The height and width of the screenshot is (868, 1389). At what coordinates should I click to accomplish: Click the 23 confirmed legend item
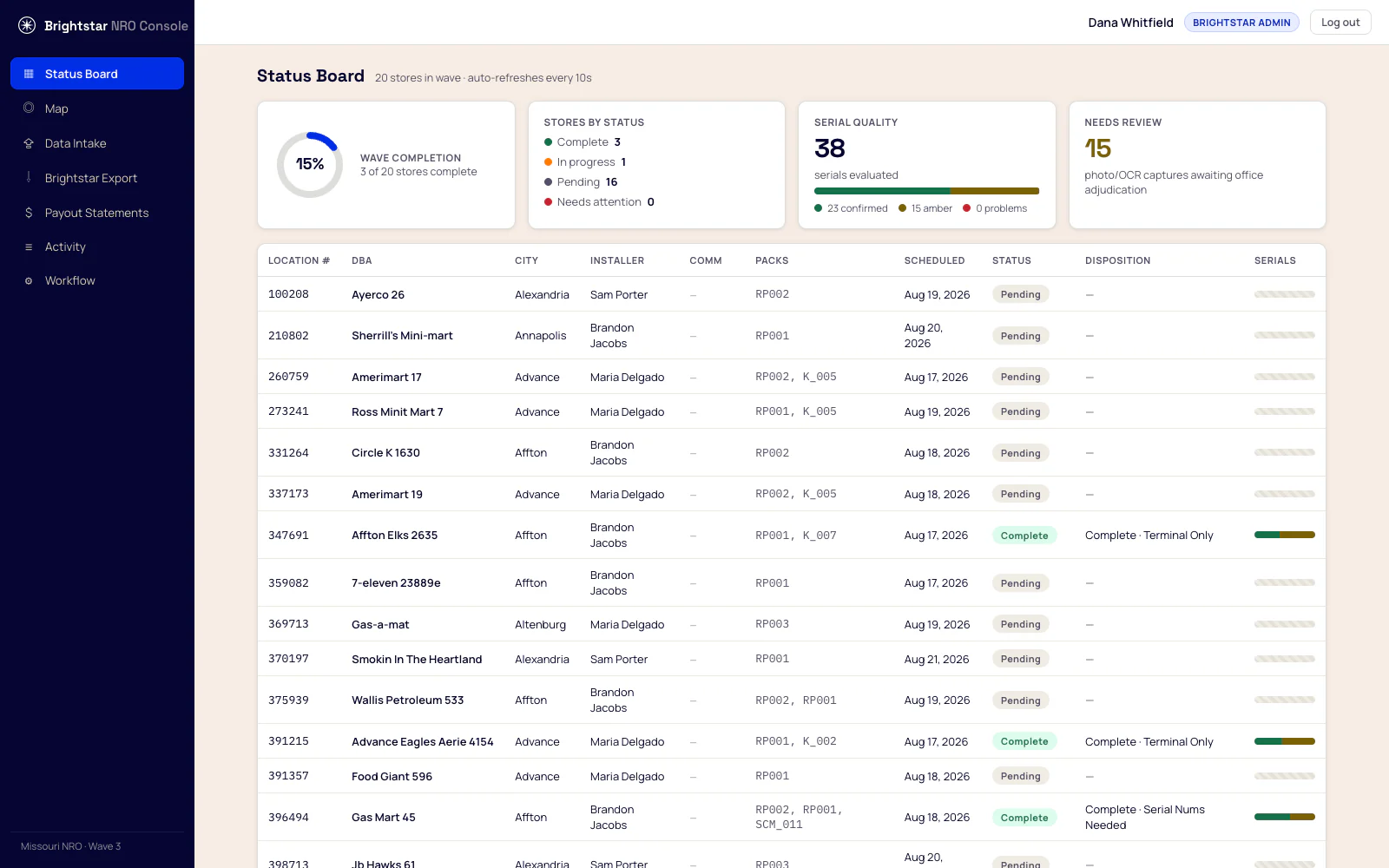point(851,208)
